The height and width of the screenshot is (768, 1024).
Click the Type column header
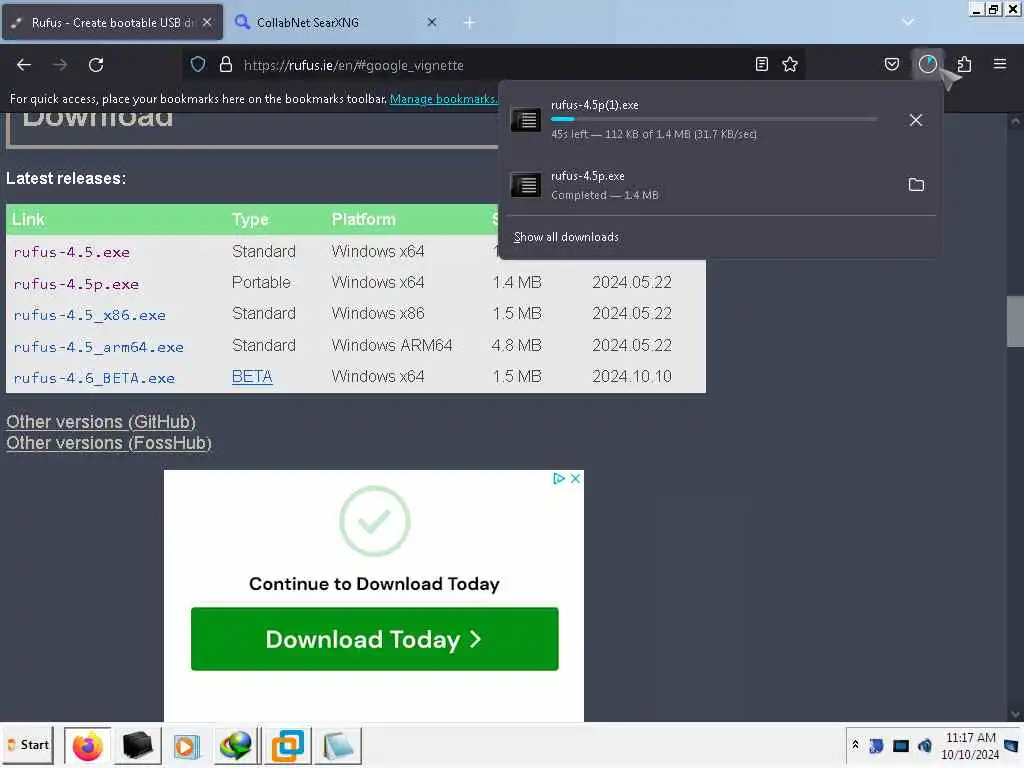click(250, 220)
